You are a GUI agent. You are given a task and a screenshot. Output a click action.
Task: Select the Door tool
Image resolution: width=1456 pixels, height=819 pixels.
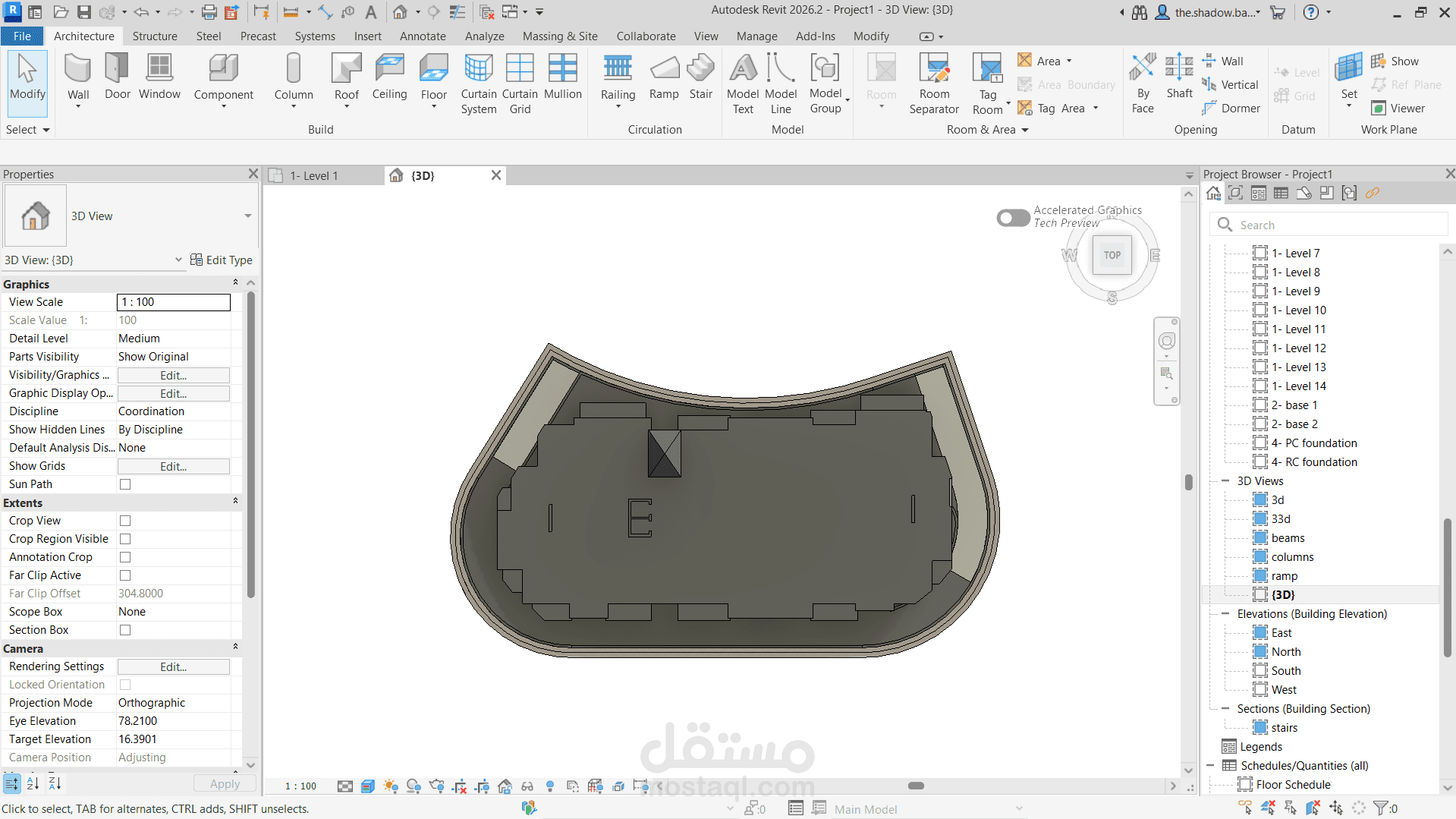tap(117, 77)
